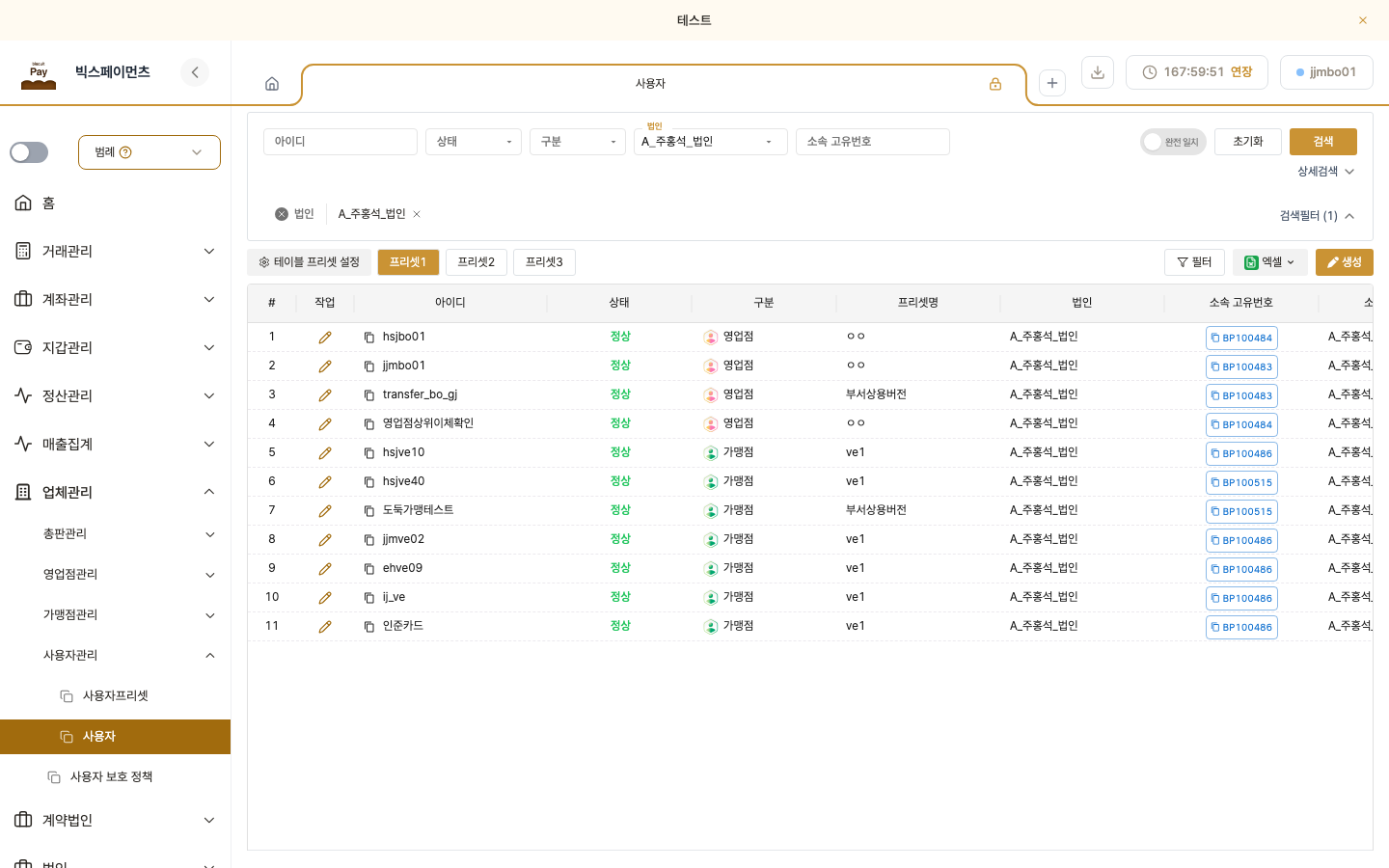
Task: Open the 필터 button
Action: pyautogui.click(x=1194, y=262)
